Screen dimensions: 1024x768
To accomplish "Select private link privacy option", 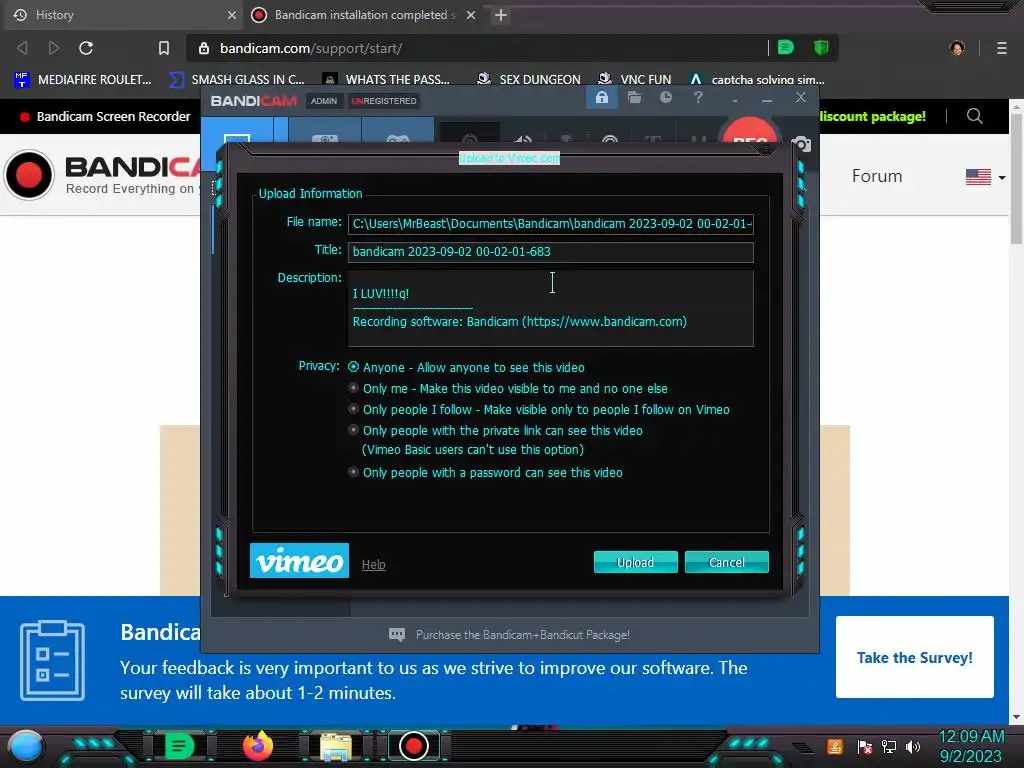I will (x=353, y=430).
